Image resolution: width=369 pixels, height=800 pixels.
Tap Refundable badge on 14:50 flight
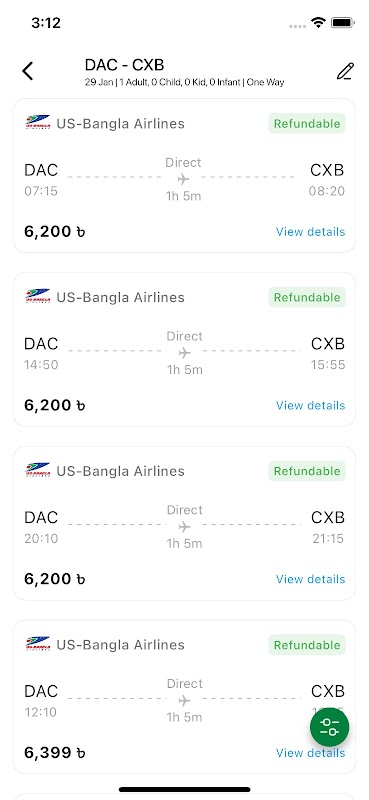tap(307, 297)
